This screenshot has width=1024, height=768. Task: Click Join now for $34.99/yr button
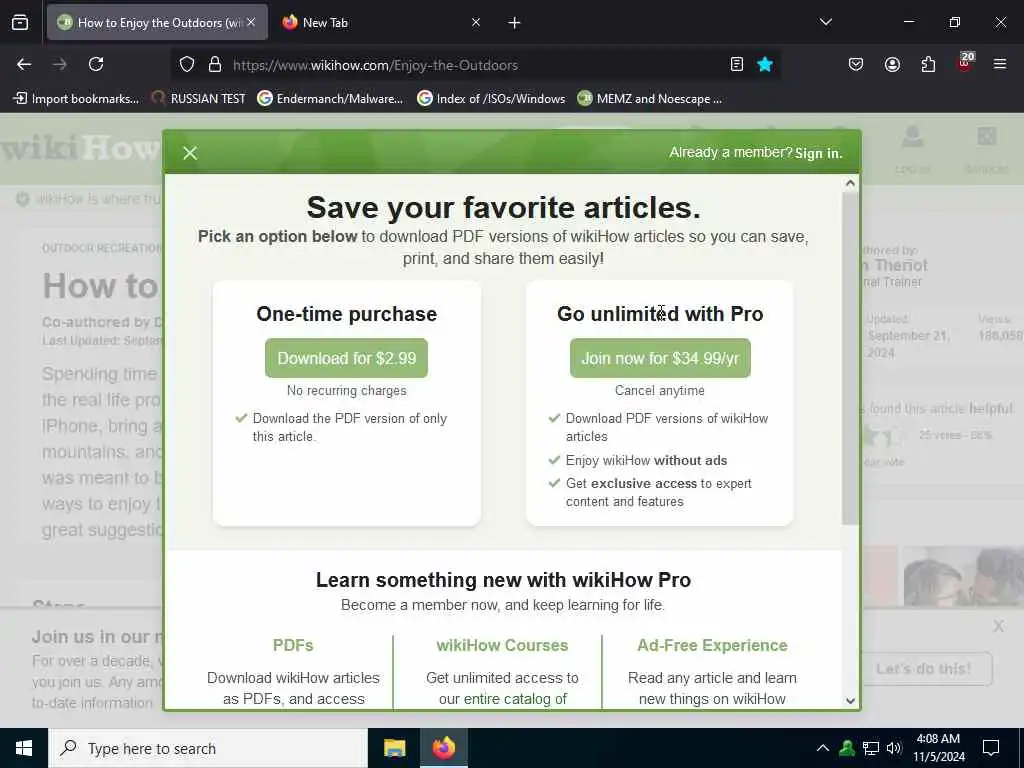660,358
